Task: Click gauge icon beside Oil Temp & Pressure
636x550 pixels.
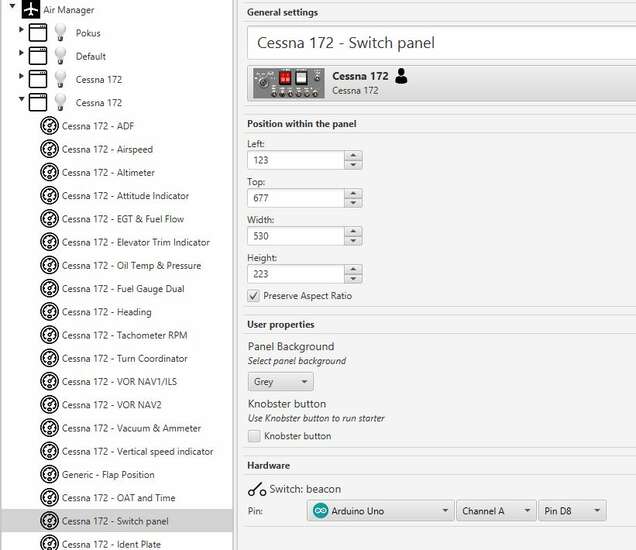Action: [x=49, y=265]
